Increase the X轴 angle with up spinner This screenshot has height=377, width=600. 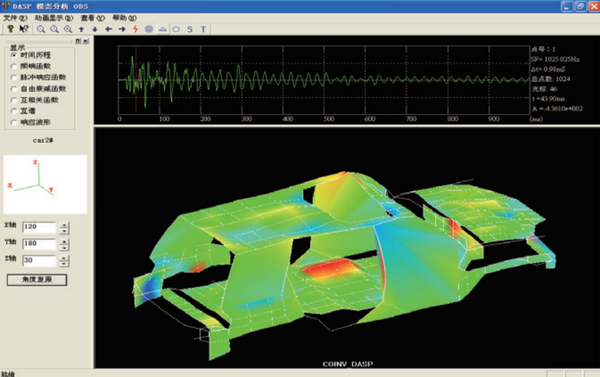(64, 225)
